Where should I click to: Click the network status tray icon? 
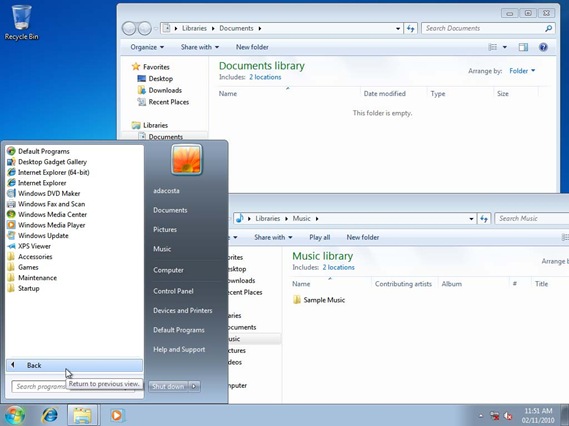[x=495, y=416]
